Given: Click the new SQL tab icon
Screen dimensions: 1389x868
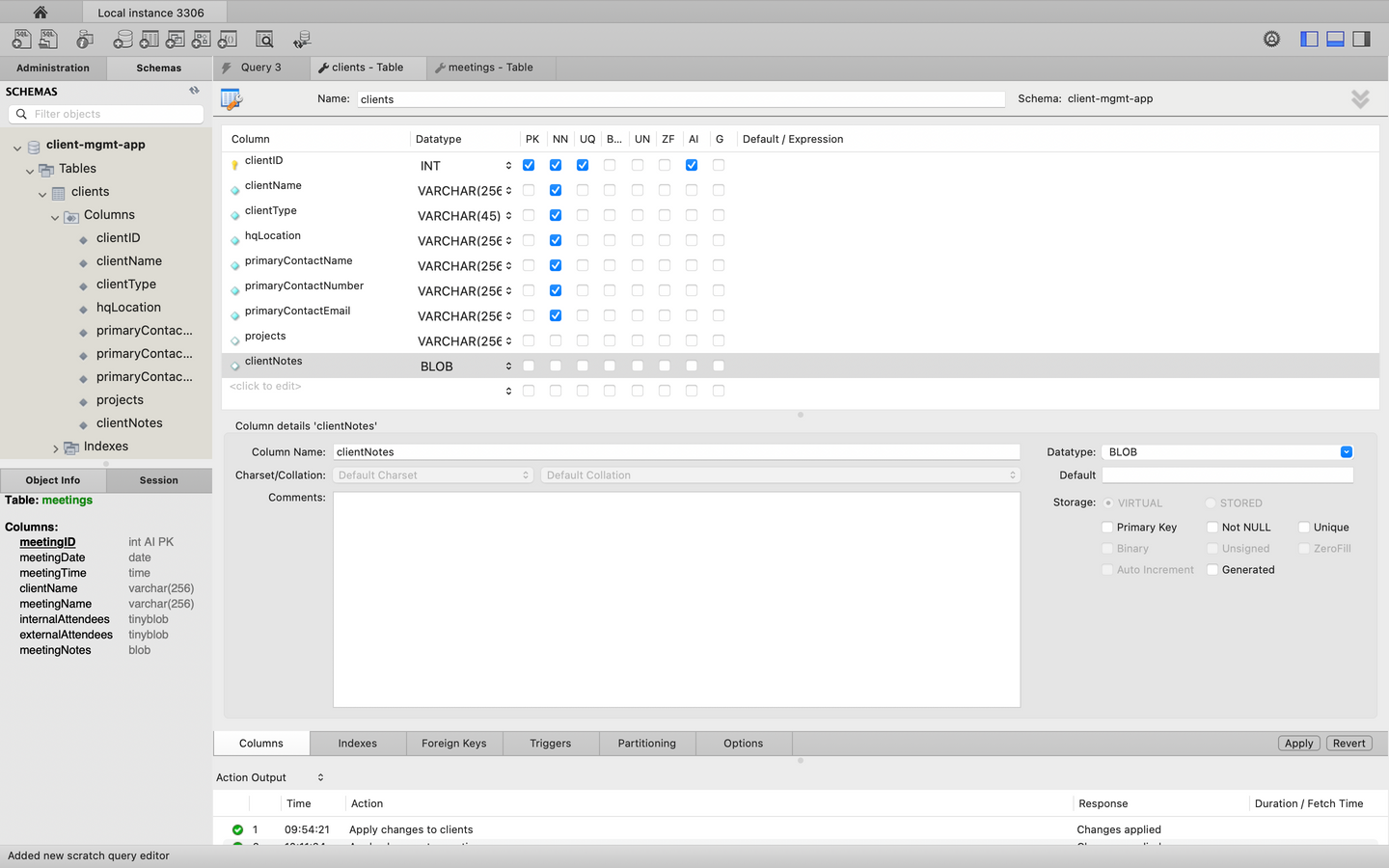Looking at the screenshot, I should click(x=21, y=40).
